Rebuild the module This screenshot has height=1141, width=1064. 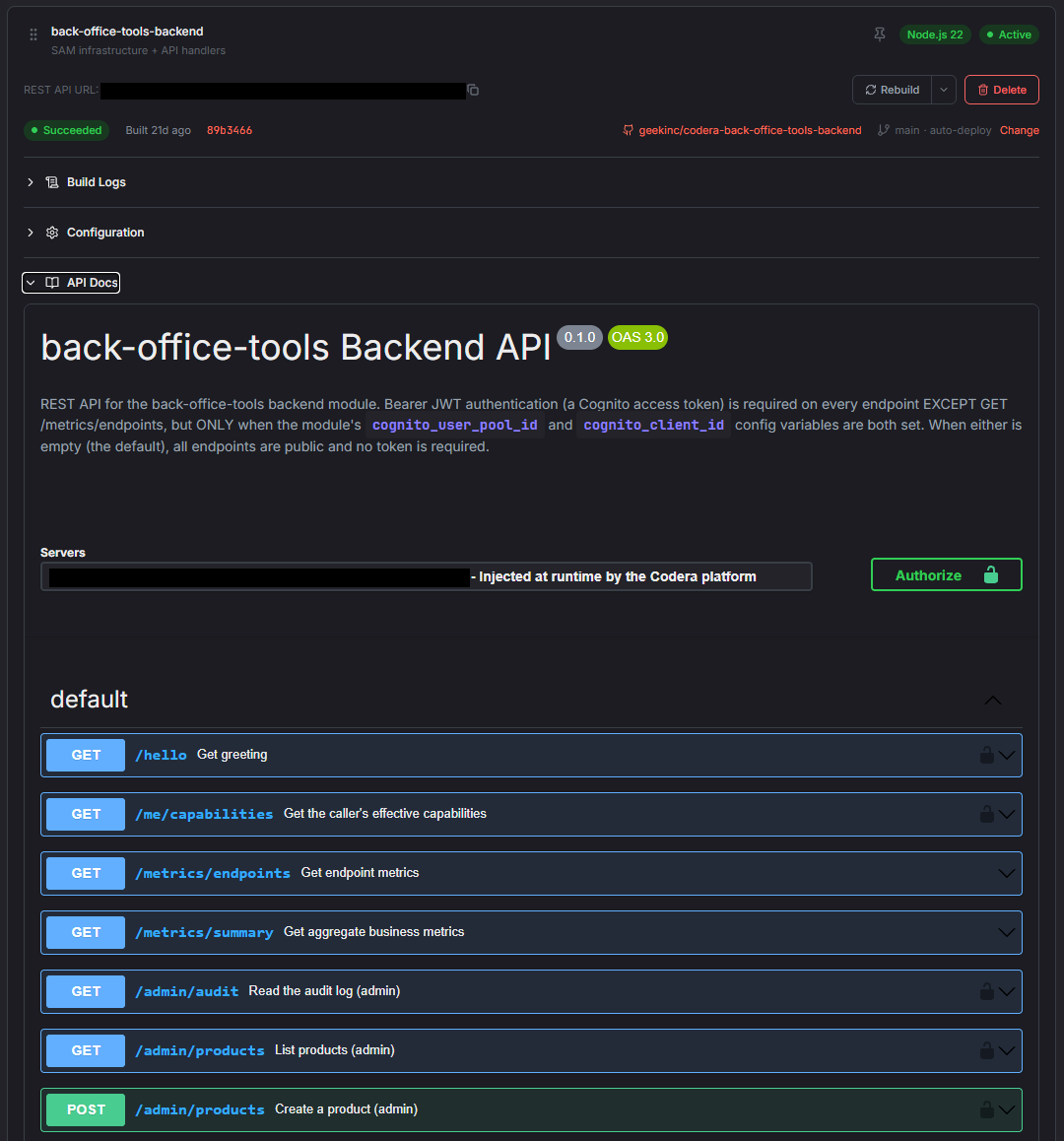pos(893,90)
